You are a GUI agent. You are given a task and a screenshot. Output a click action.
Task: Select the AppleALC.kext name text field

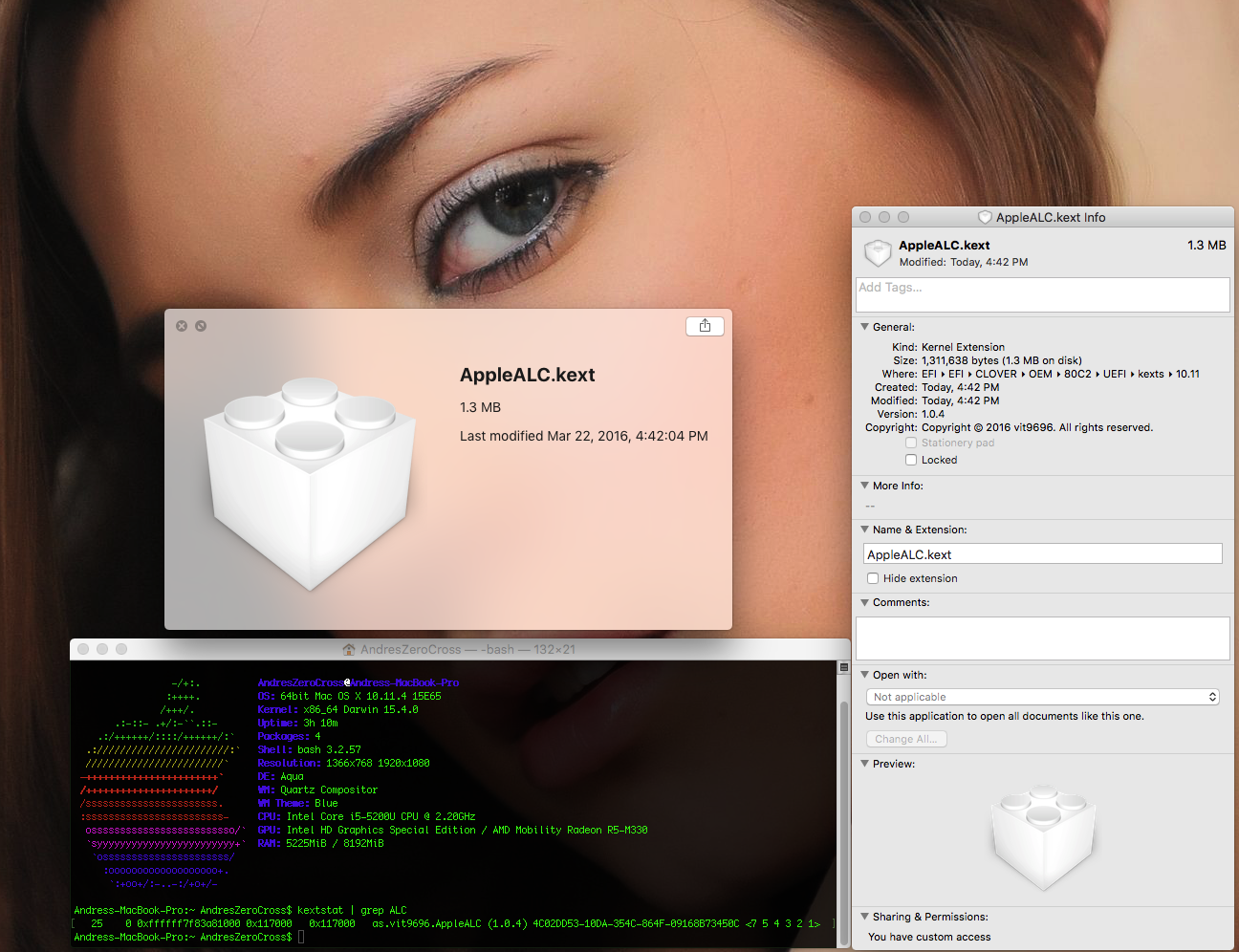[x=1042, y=553]
